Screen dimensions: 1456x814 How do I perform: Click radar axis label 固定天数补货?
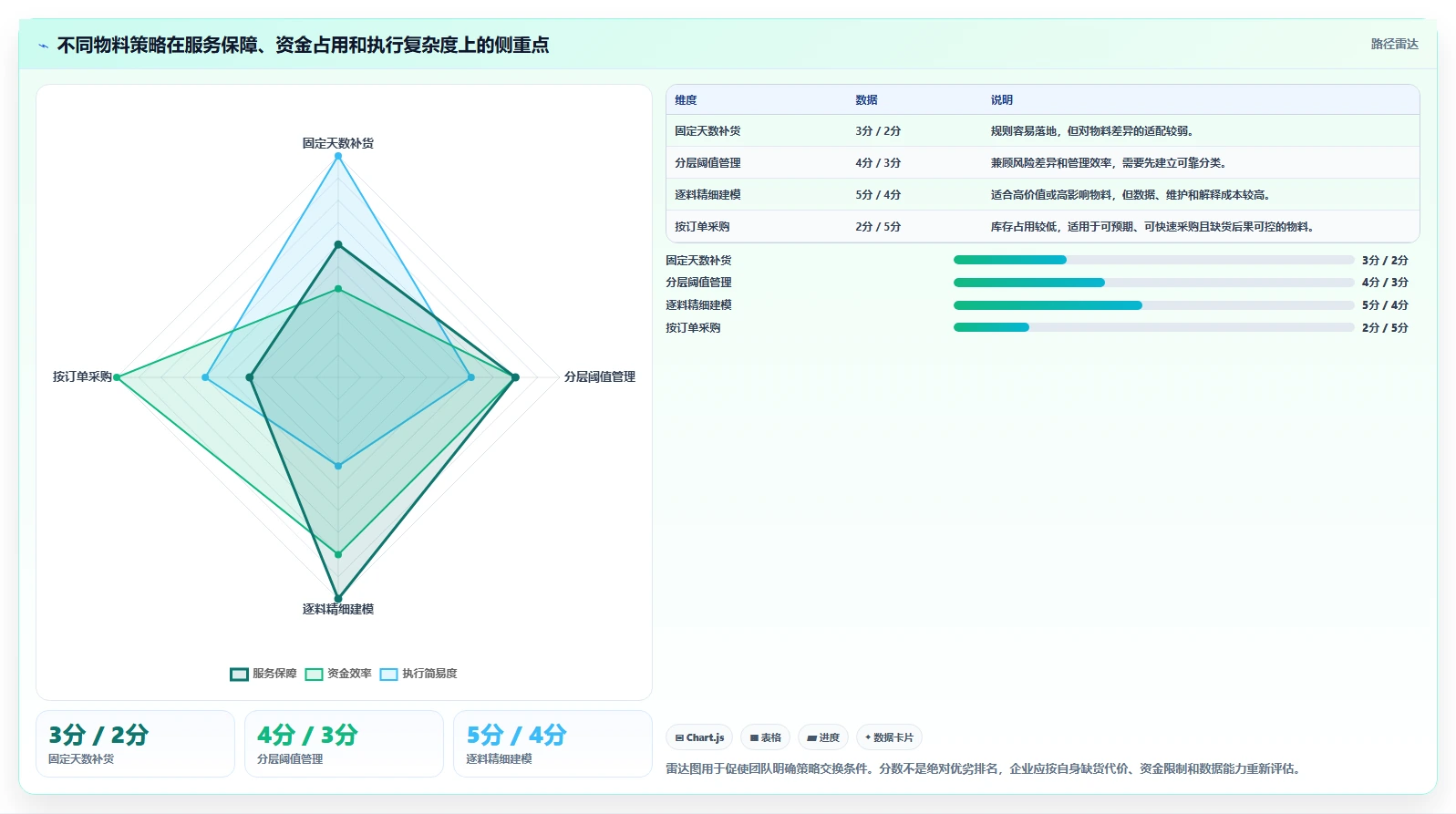(338, 143)
